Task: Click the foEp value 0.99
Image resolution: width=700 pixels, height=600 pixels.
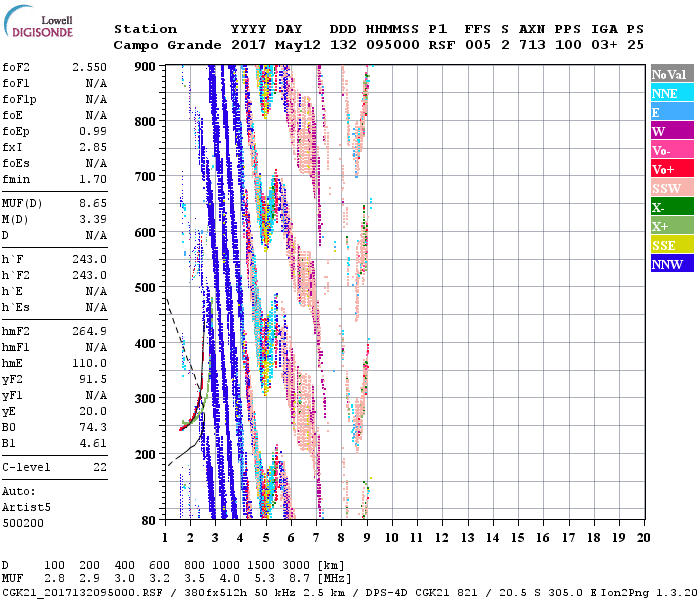Action: (93, 131)
